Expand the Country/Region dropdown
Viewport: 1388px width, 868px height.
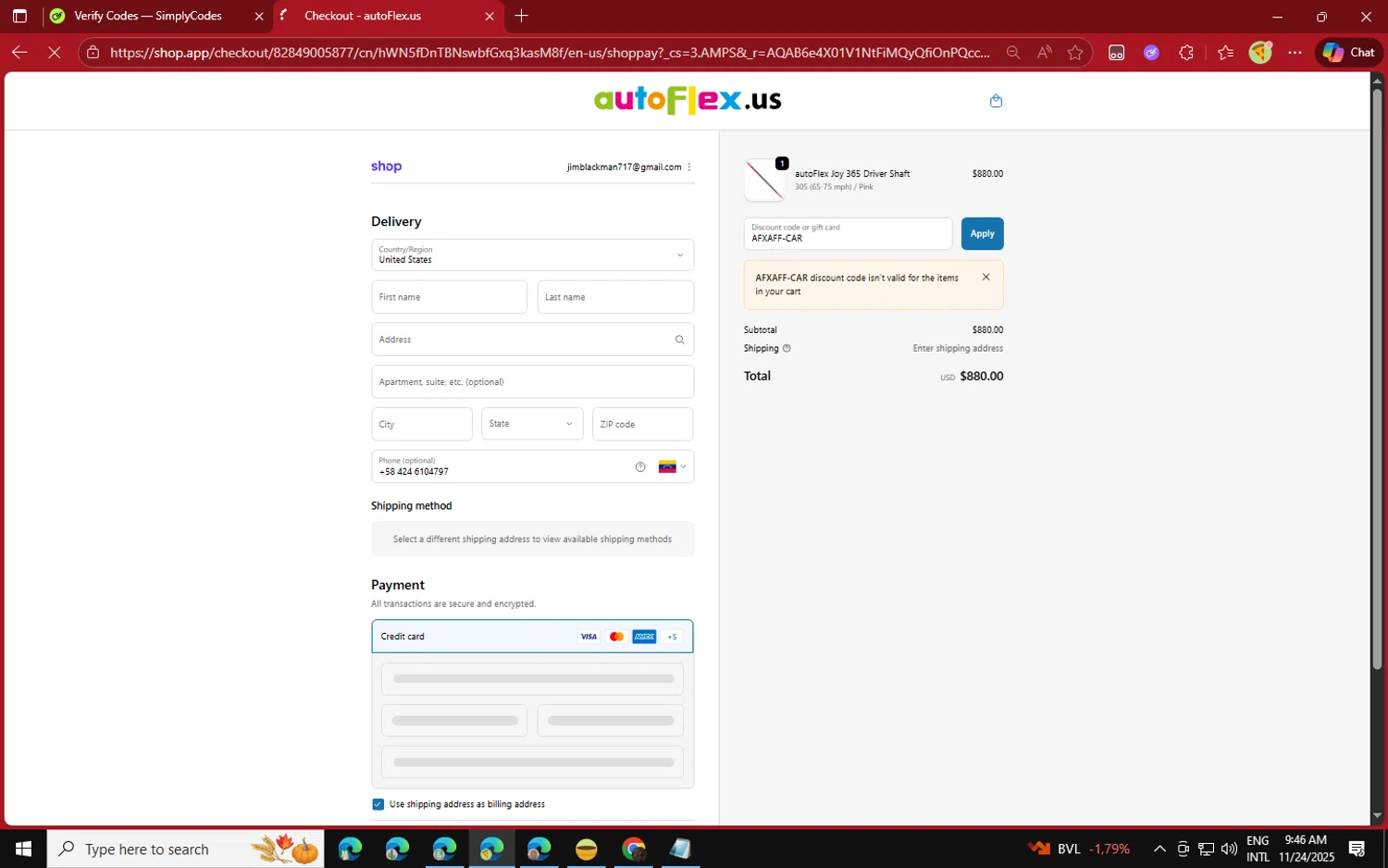coord(532,255)
